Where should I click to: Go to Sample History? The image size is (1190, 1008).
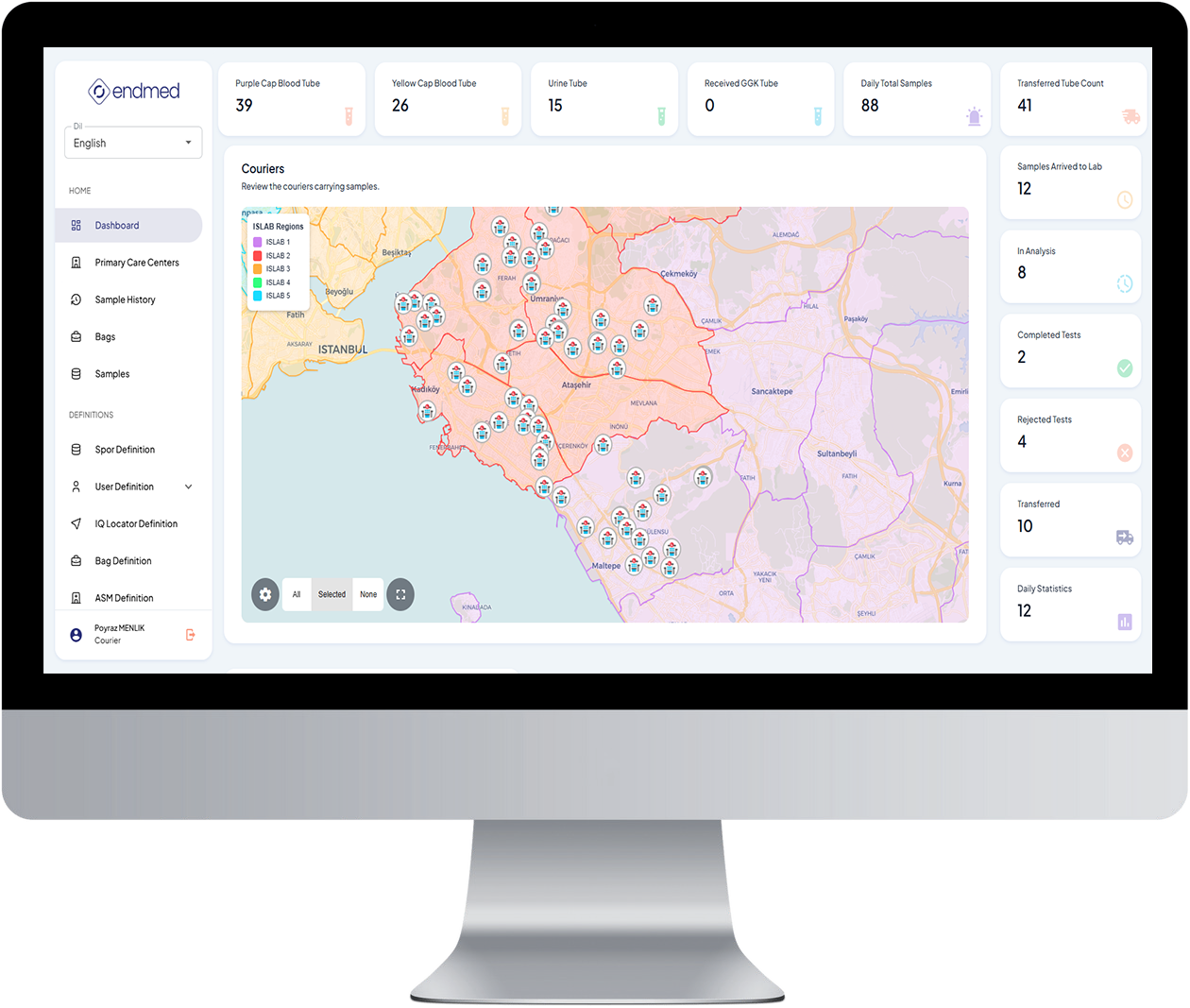click(x=125, y=299)
